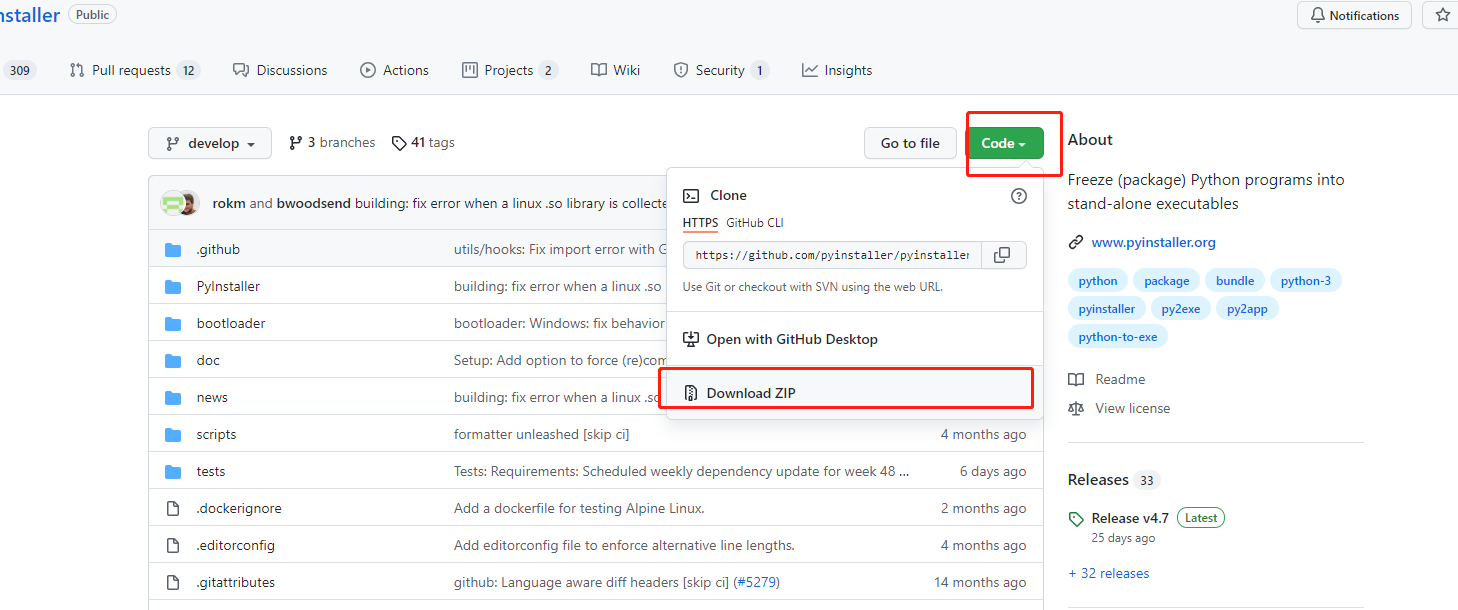Open the .github folder
This screenshot has width=1458, height=610.
[218, 249]
